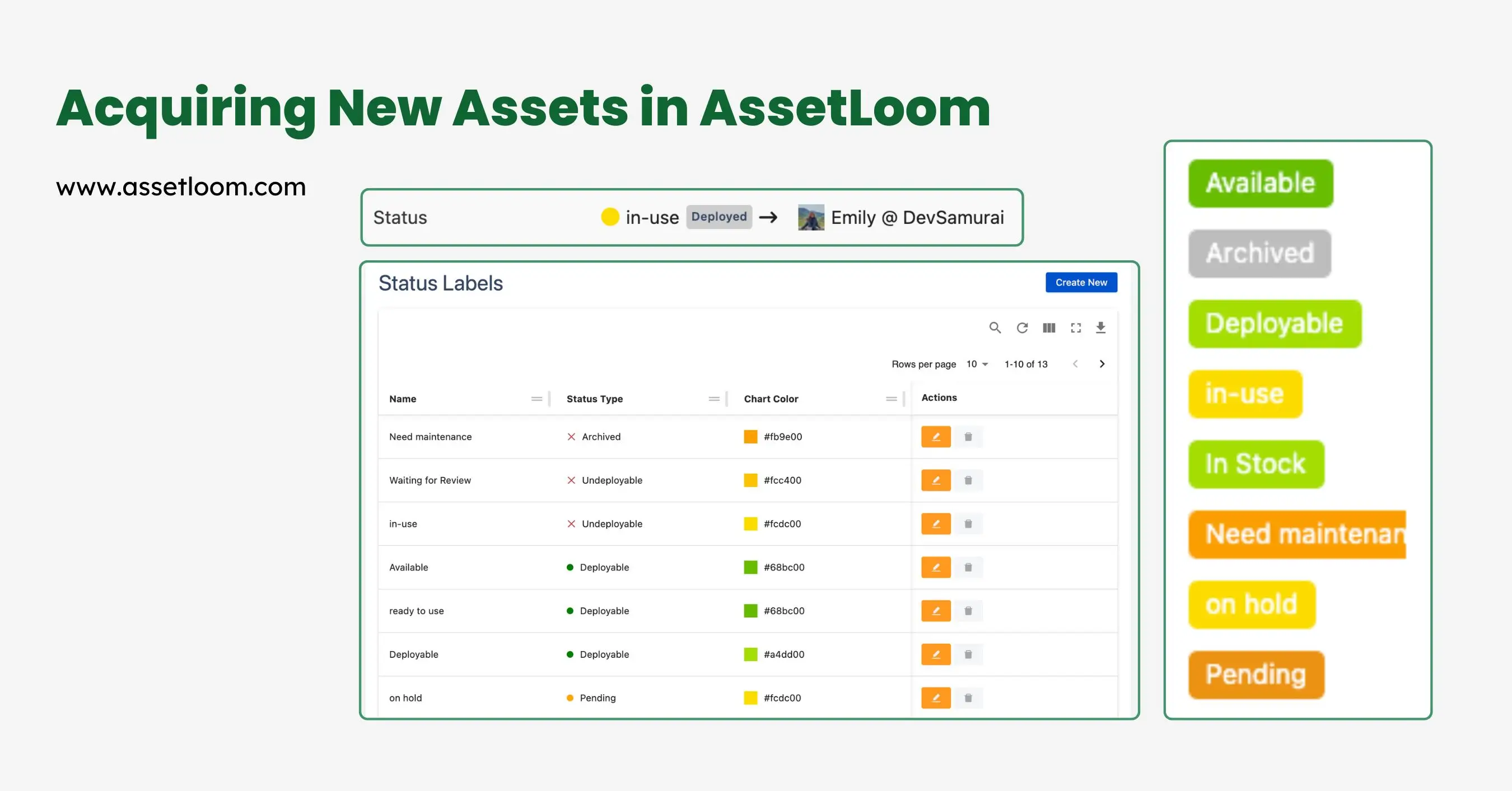
Task: Click the Deployed status badge
Action: point(718,217)
